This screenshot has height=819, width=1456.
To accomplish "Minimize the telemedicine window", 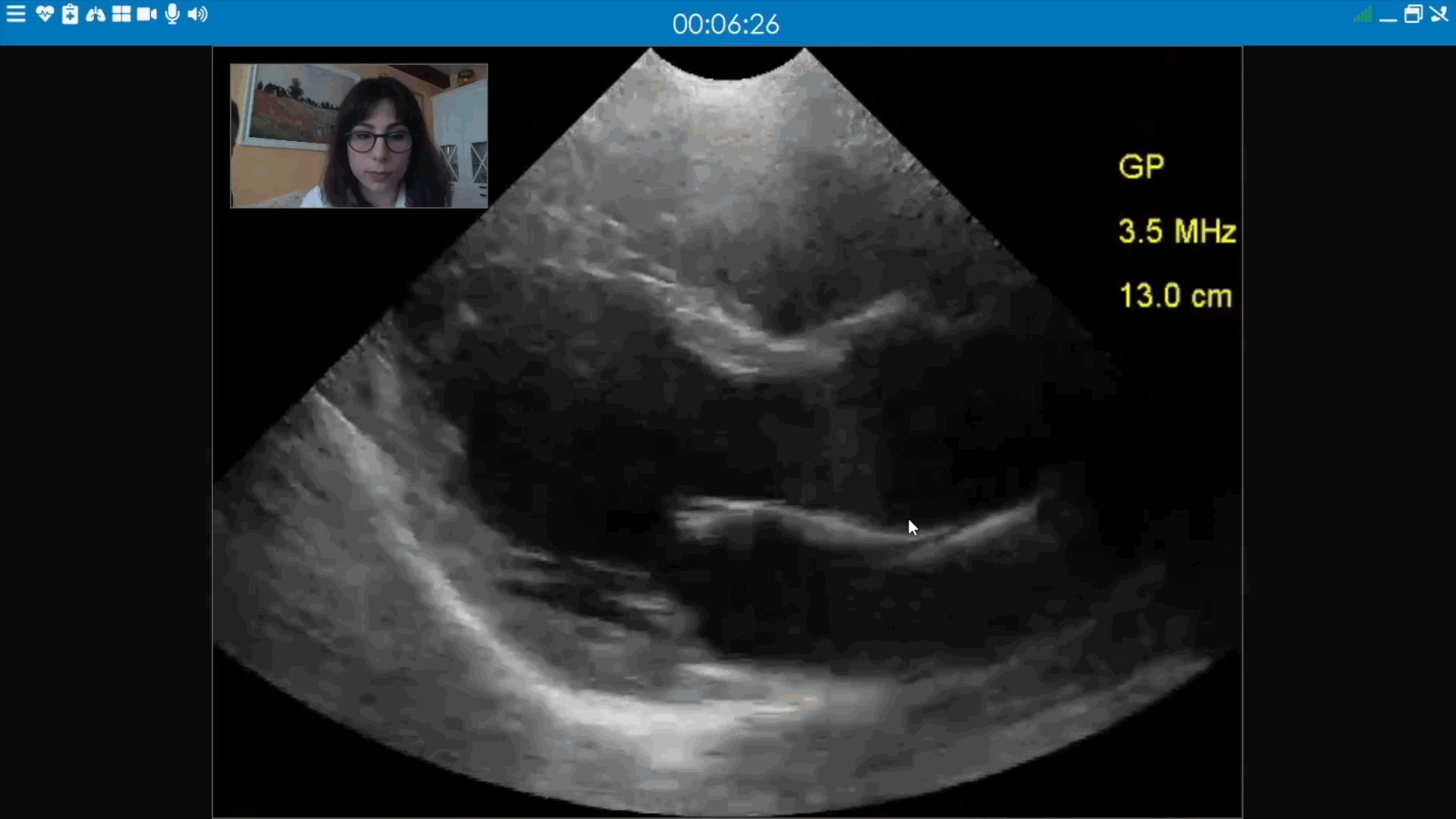I will [1388, 18].
